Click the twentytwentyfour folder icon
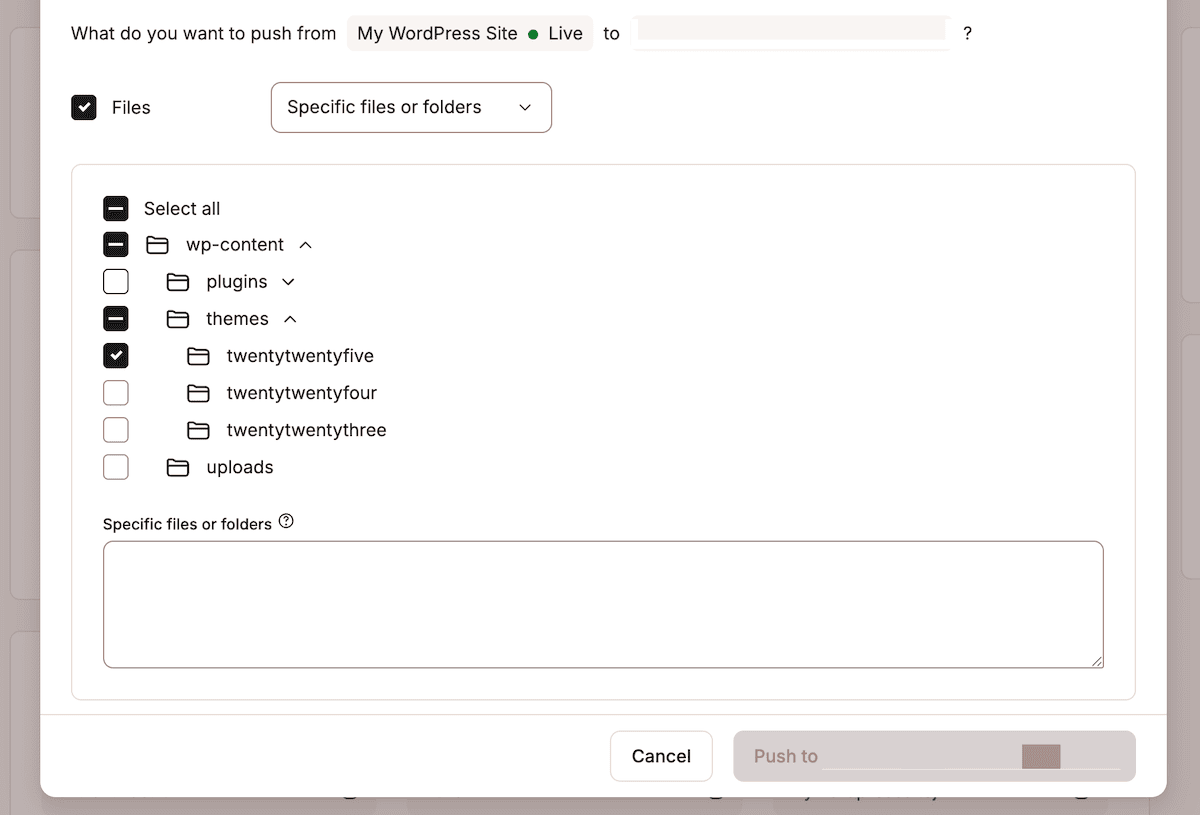This screenshot has width=1200, height=815. tap(197, 392)
